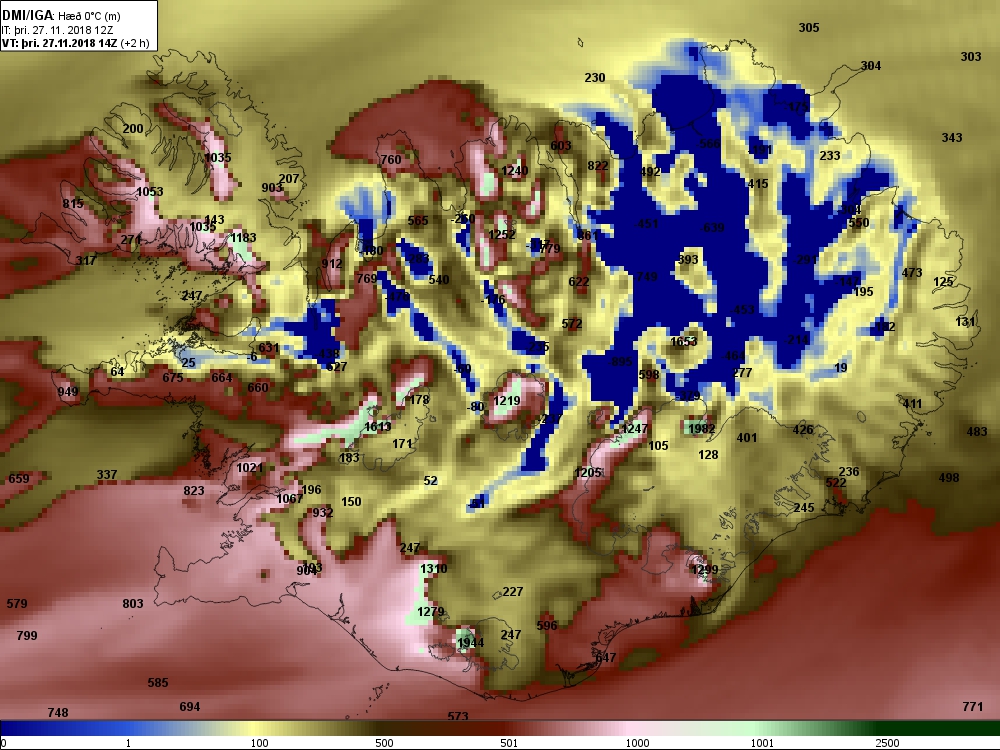
Task: Click the value '603' on the map
Action: coord(561,146)
